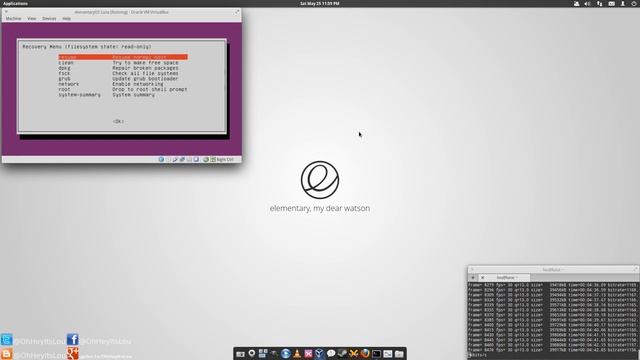Add a new tab in terminal window
The width and height of the screenshot is (640, 360).
coord(473,278)
